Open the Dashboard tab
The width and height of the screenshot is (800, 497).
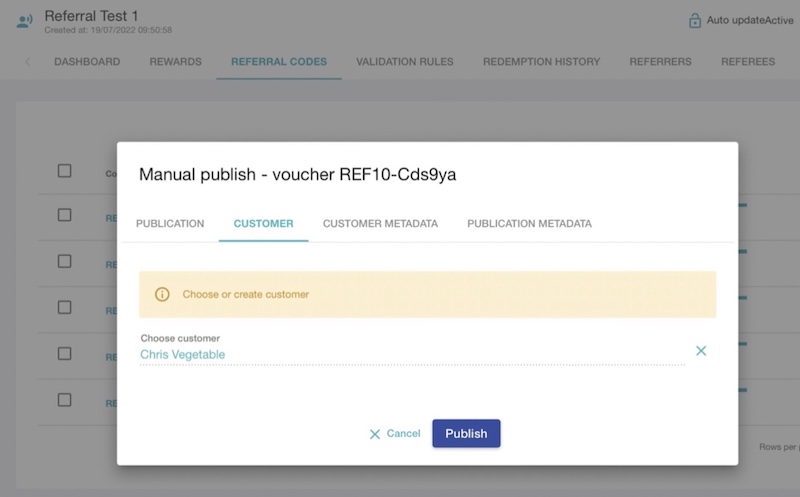87,62
